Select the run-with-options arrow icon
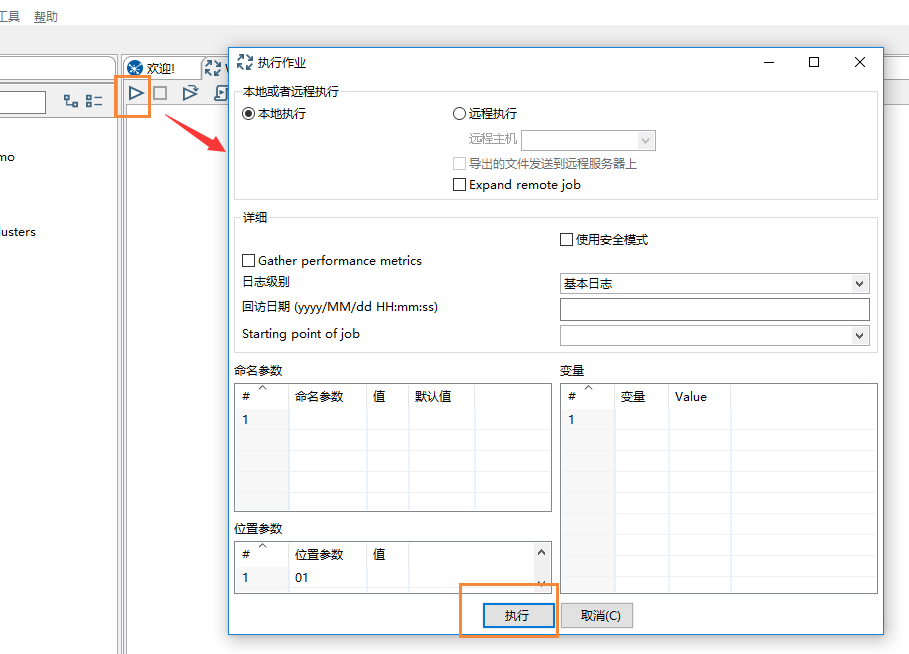Image resolution: width=909 pixels, height=654 pixels. click(190, 93)
